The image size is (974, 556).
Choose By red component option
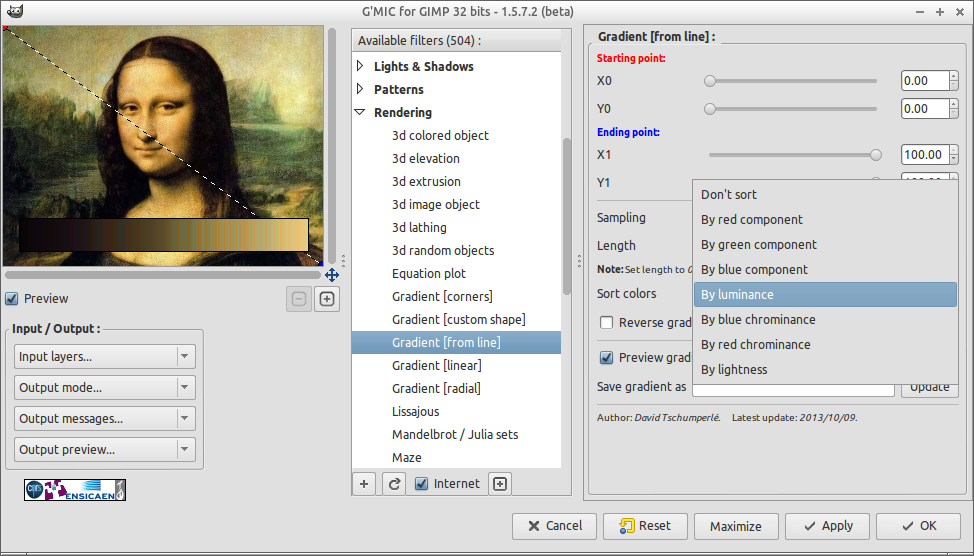(x=826, y=219)
